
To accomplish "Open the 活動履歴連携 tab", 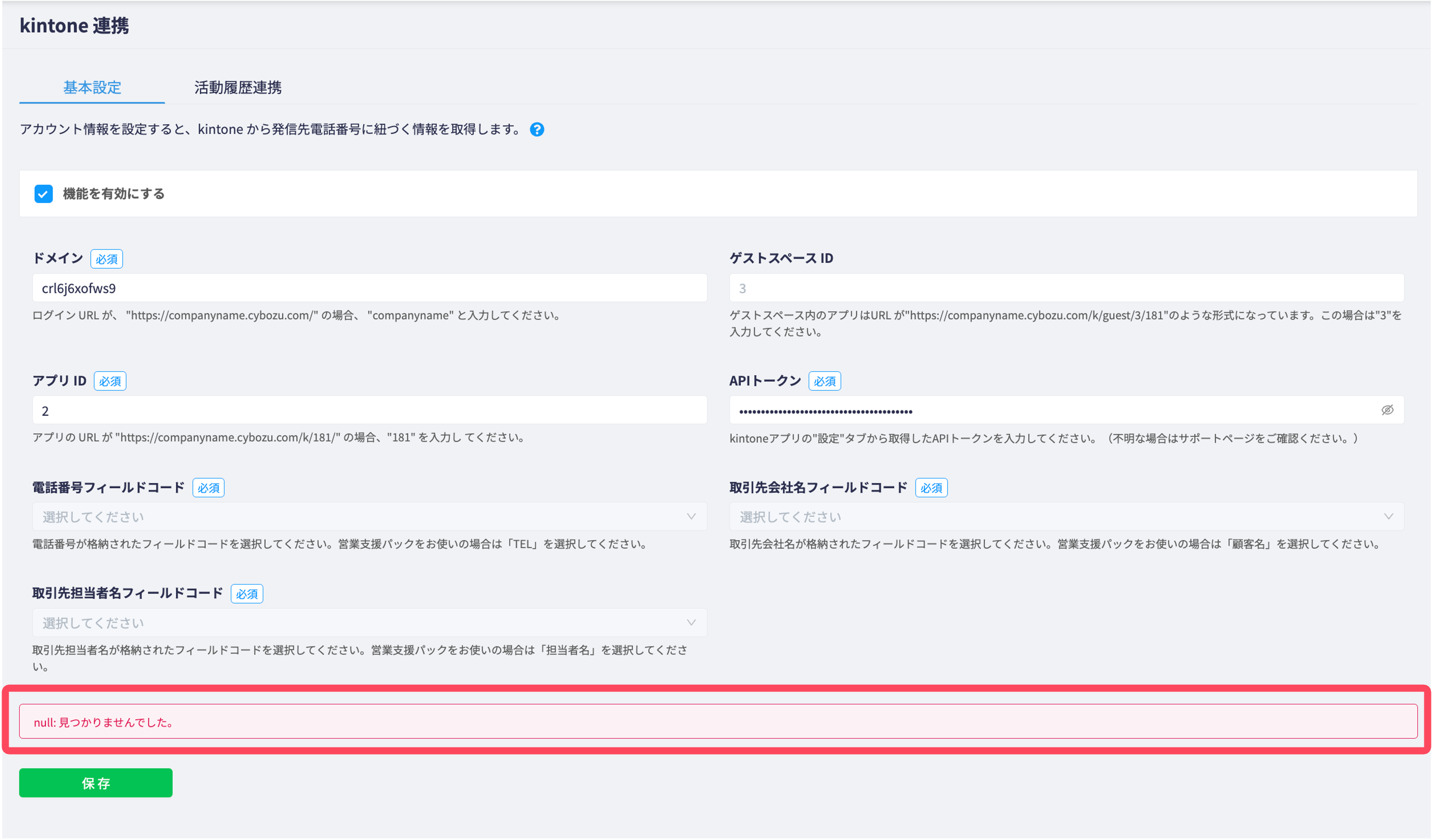I will 238,87.
